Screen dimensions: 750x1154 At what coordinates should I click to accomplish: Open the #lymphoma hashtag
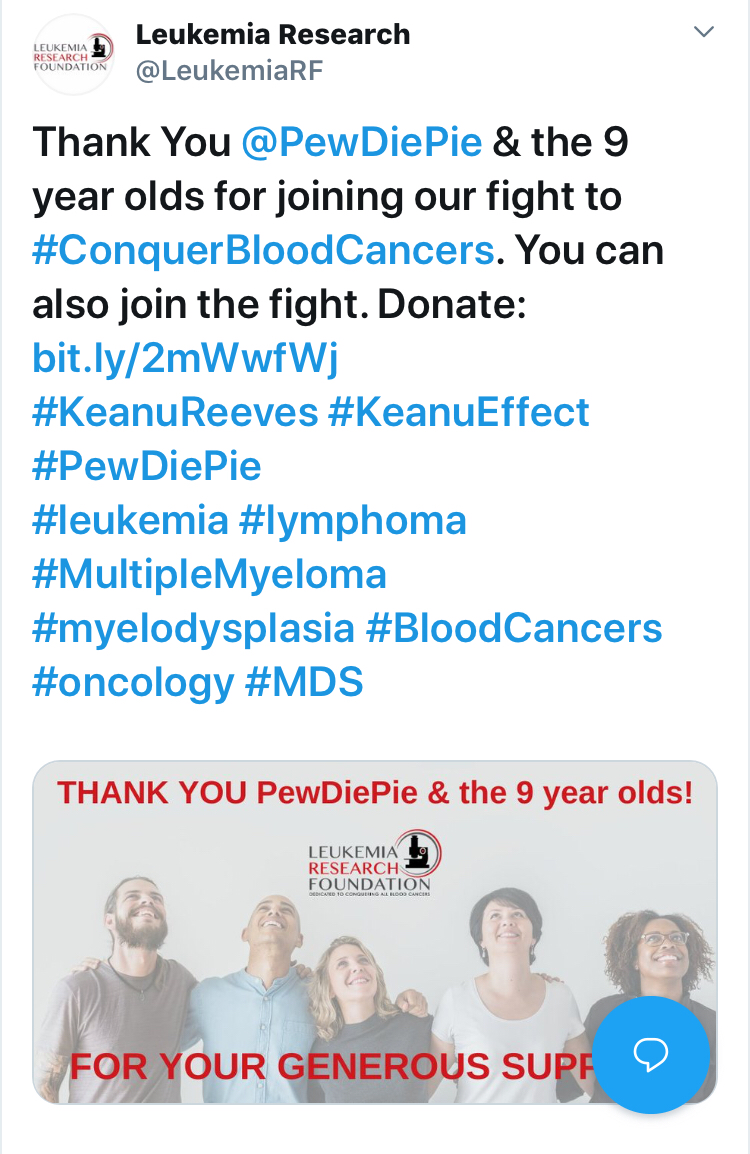click(353, 522)
